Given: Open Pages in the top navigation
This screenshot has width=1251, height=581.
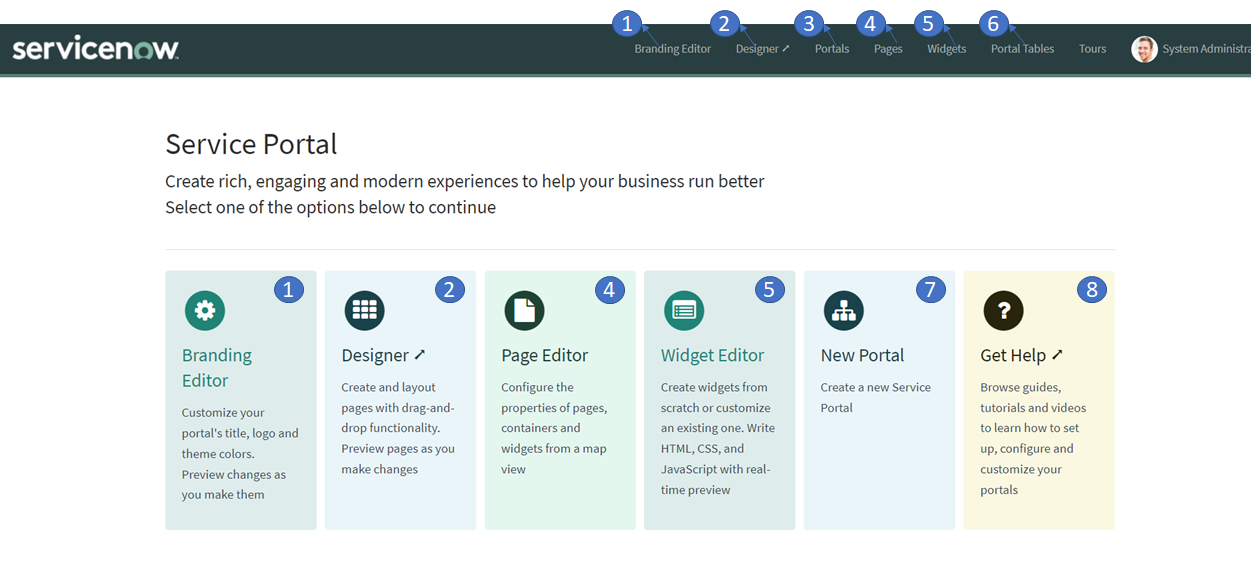Looking at the screenshot, I should tap(887, 48).
